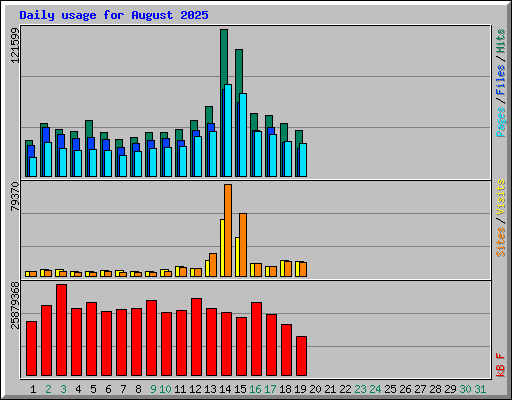512x400 pixels.
Task: Click the red KB bar for day 19
Action: point(301,356)
